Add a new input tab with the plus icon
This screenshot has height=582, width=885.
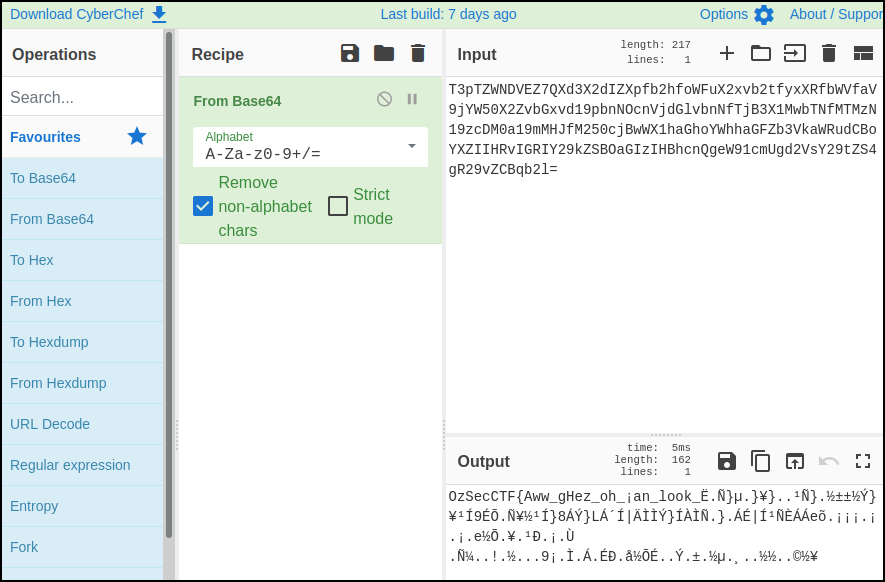click(x=727, y=54)
